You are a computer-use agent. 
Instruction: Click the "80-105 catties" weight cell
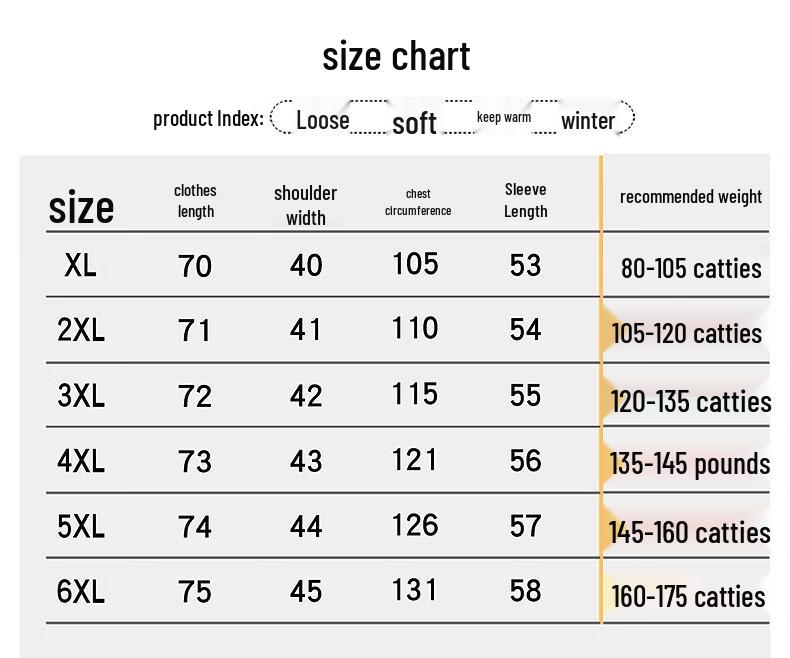(x=690, y=268)
